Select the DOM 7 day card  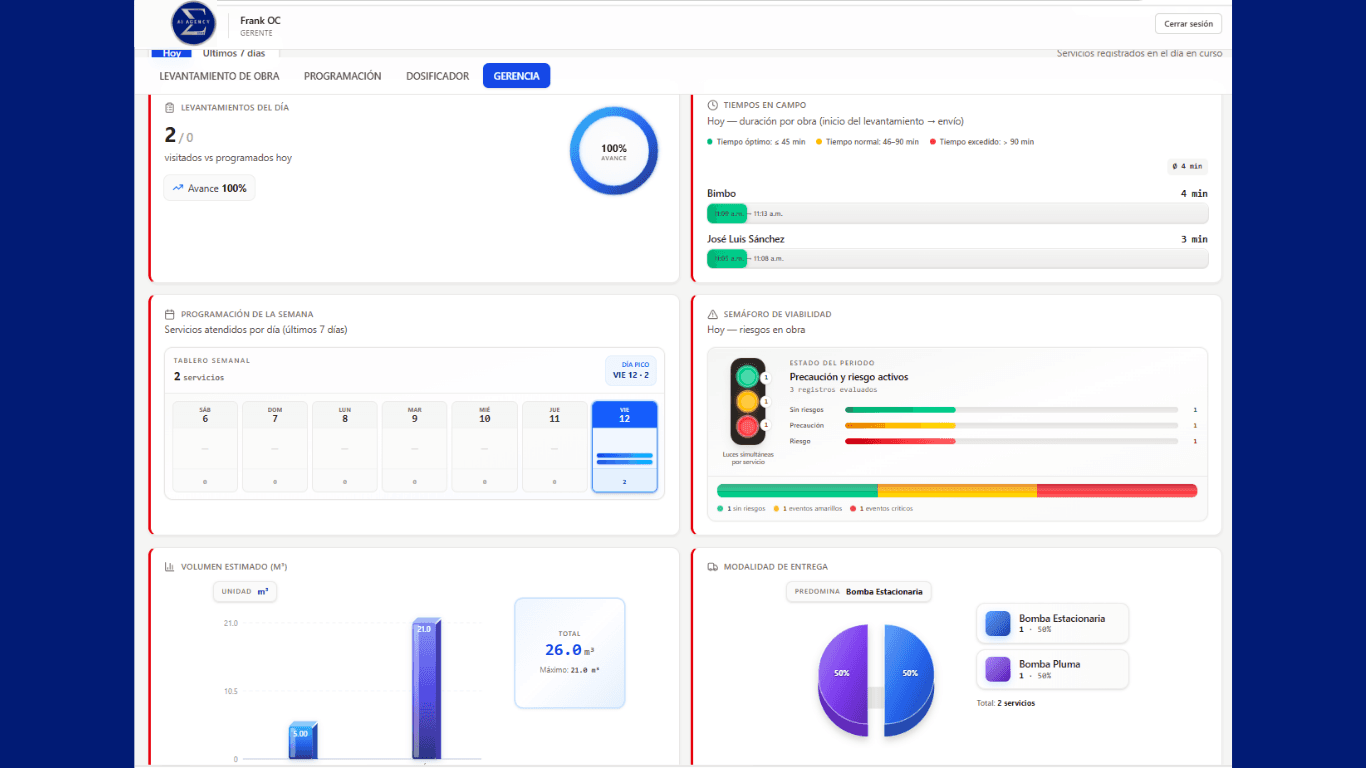click(275, 447)
